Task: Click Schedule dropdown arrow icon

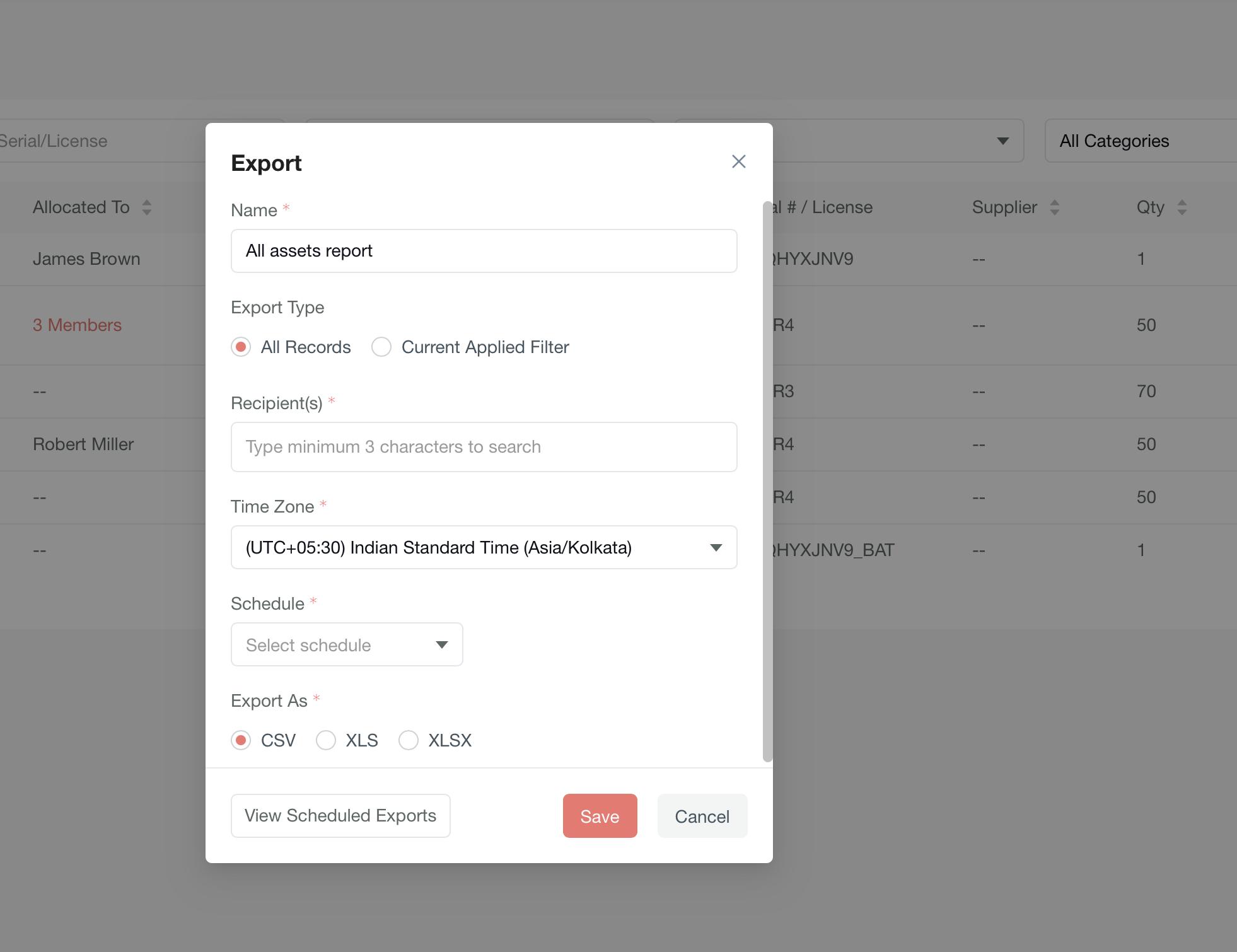Action: pyautogui.click(x=441, y=644)
